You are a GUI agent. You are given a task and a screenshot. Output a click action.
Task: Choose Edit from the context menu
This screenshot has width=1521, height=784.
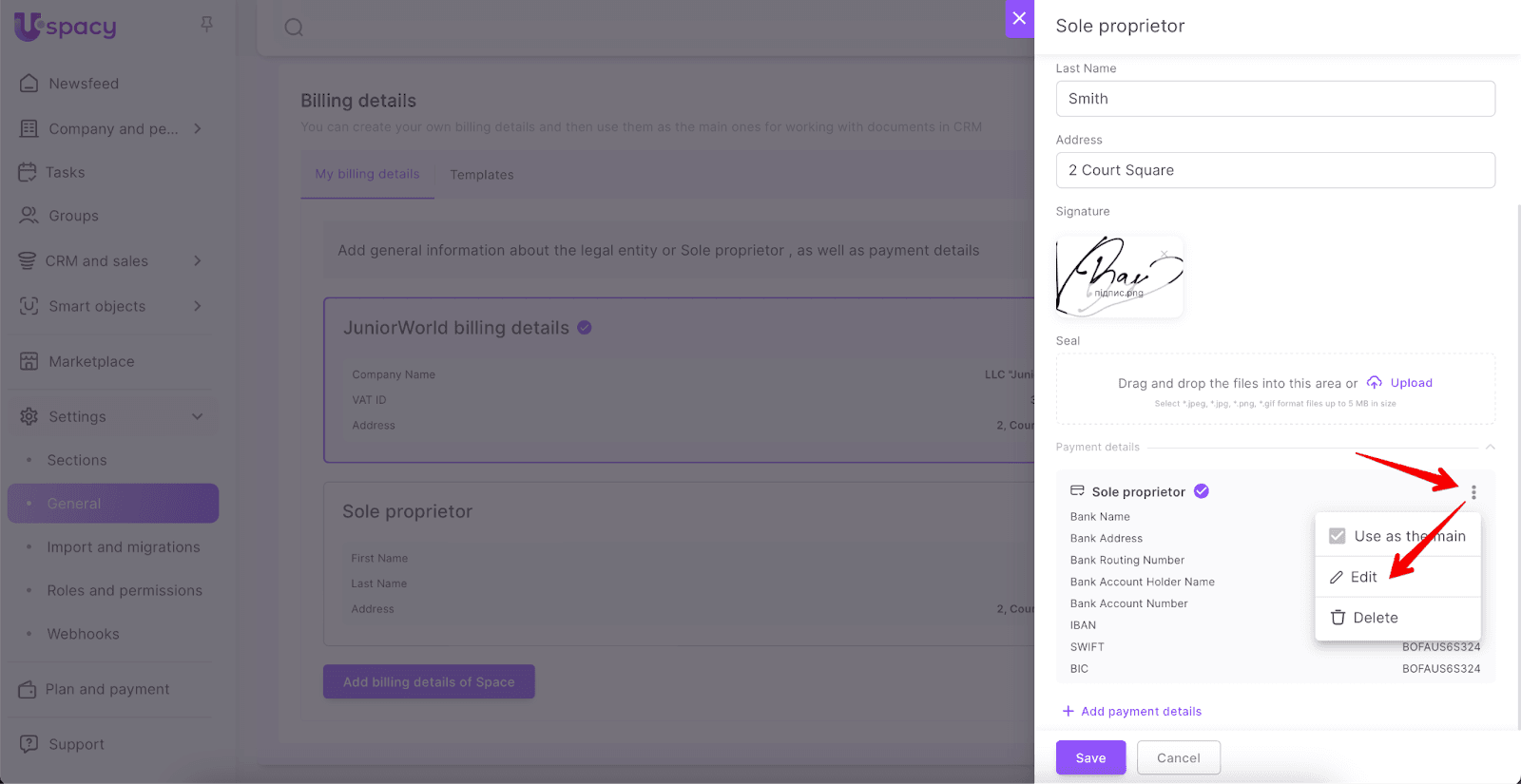coord(1363,577)
